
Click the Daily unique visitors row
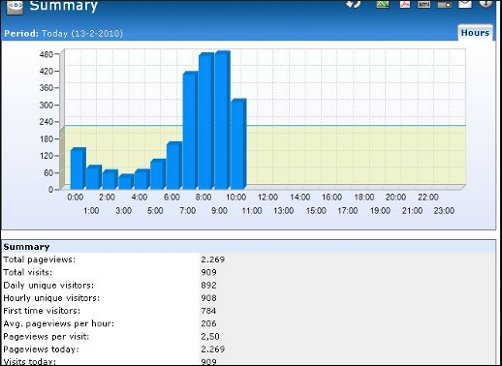[248, 285]
